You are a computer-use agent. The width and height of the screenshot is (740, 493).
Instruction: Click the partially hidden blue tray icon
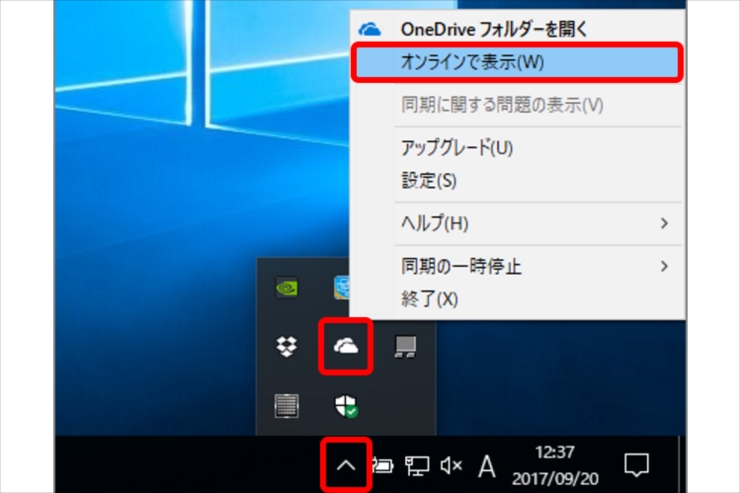coord(342,288)
